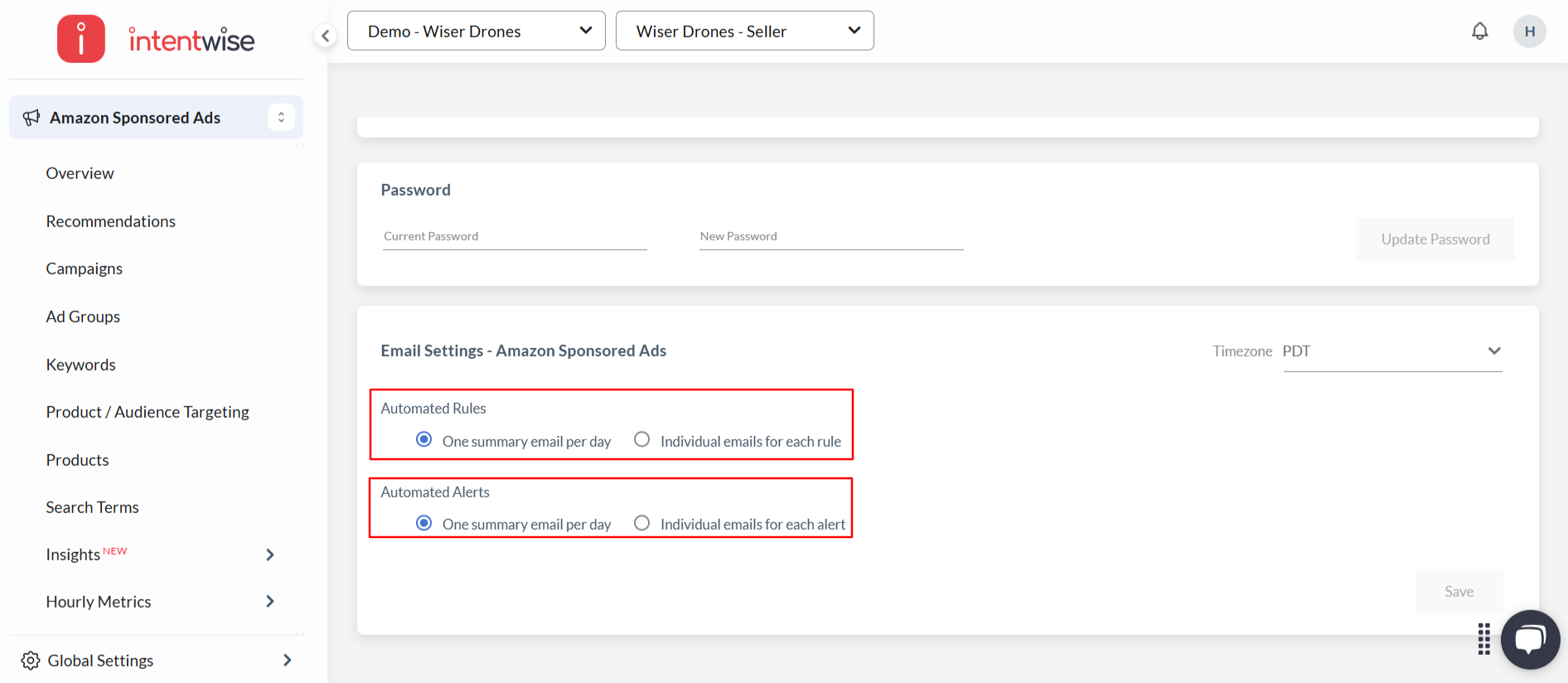1568x683 pixels.
Task: Click the Automated Alerts label
Action: [x=435, y=492]
